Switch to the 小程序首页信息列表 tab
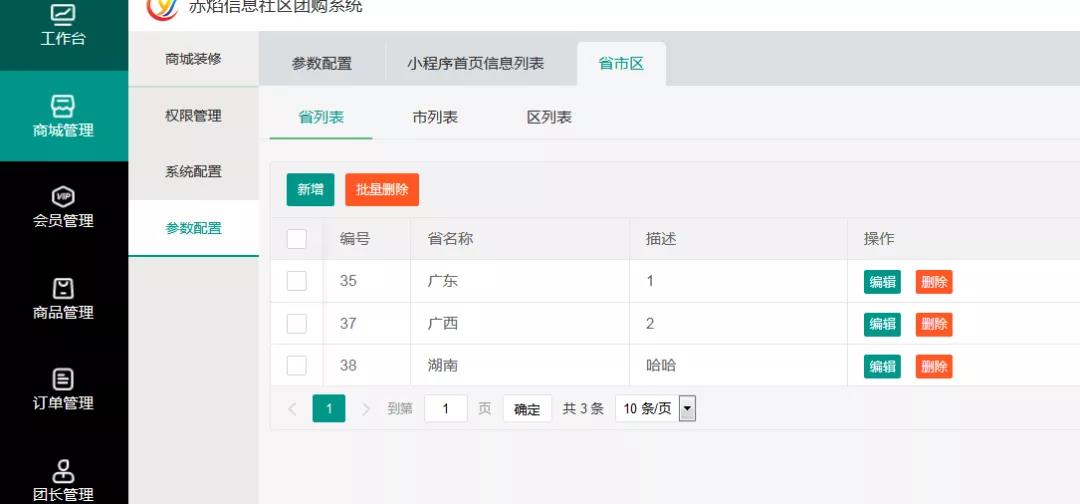The width and height of the screenshot is (1080, 504). (x=476, y=63)
